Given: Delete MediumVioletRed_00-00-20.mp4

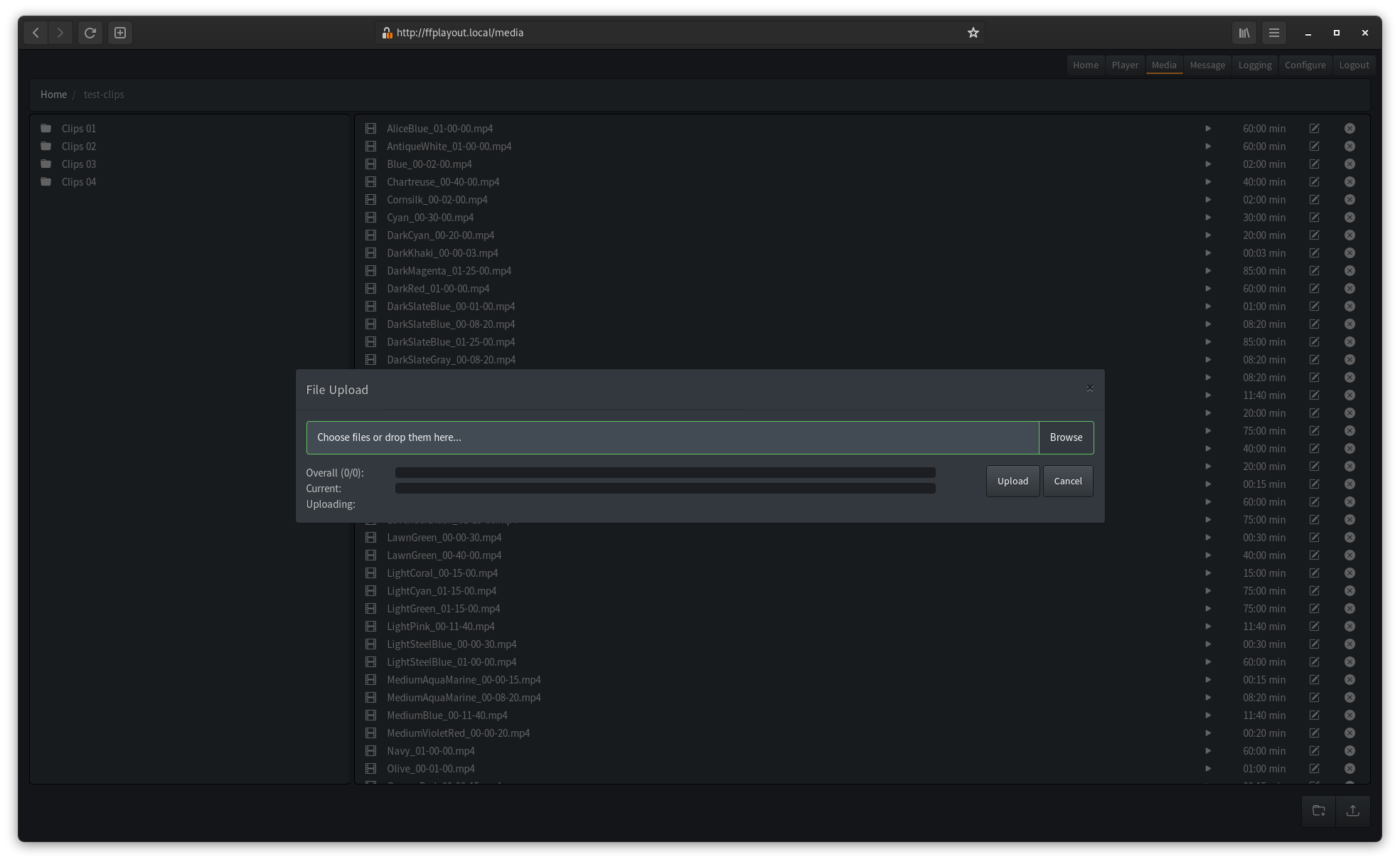Looking at the screenshot, I should tap(1350, 733).
